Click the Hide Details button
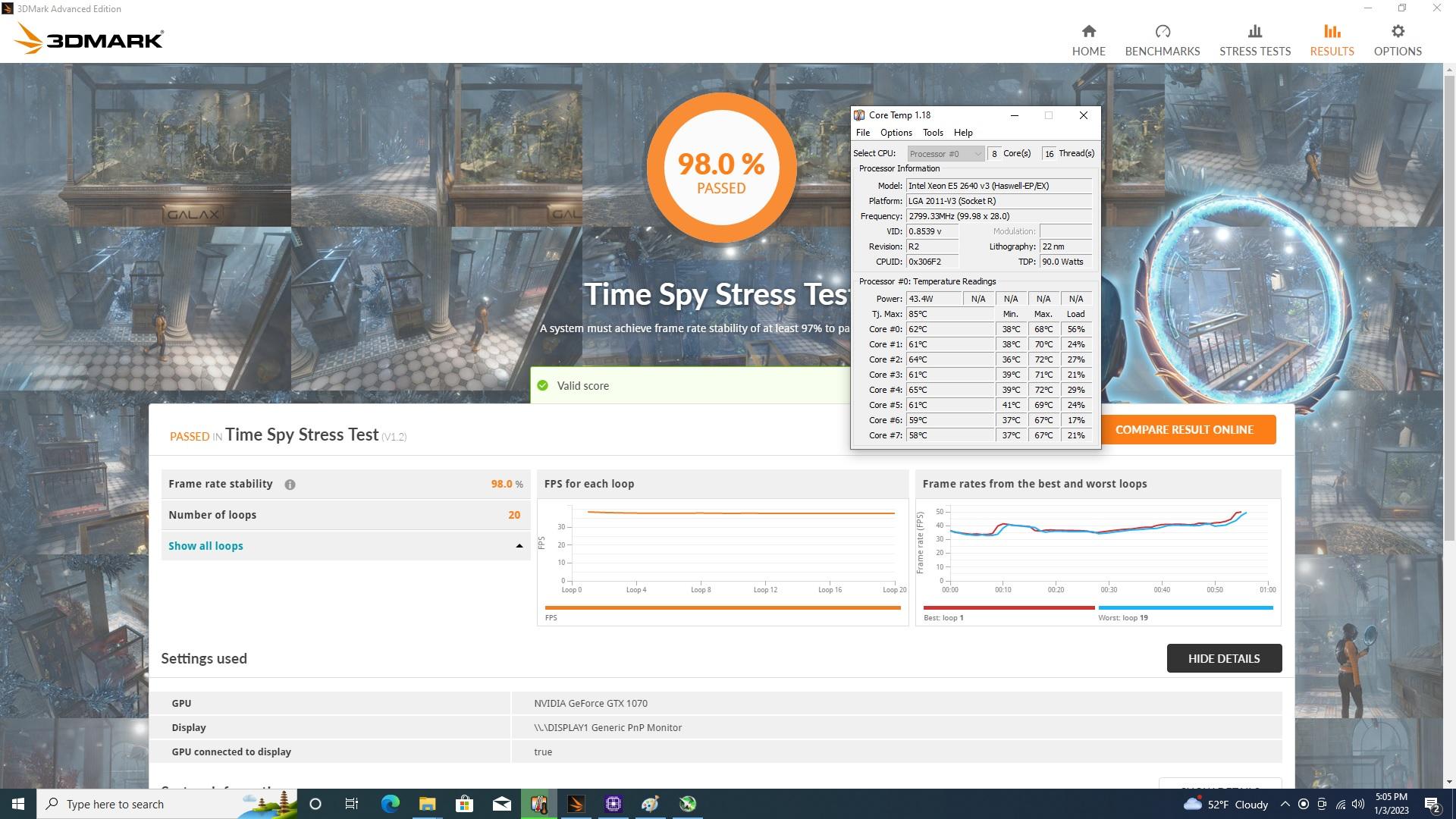The width and height of the screenshot is (1456, 819). (x=1224, y=658)
